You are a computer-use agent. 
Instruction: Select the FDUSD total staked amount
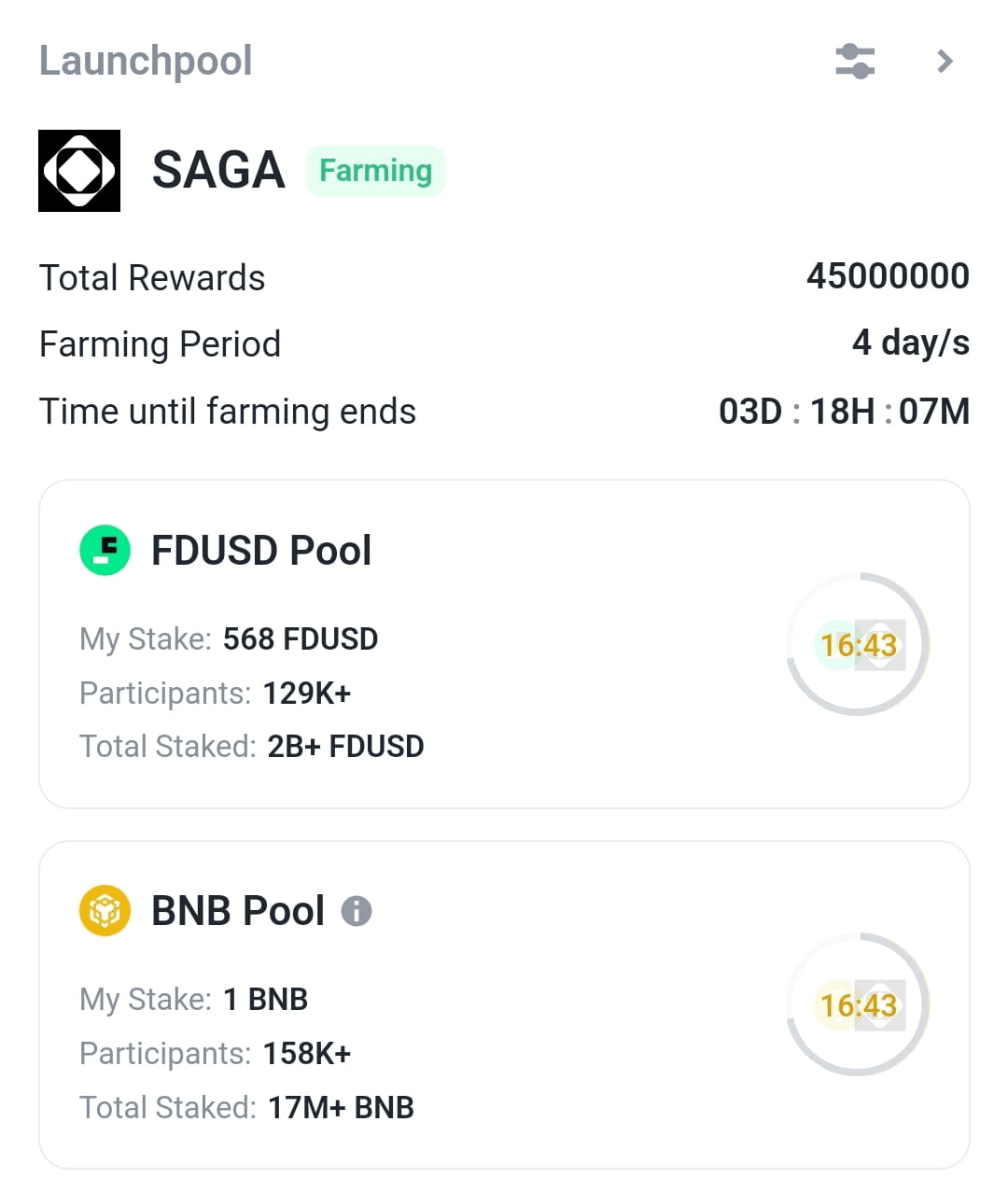pyautogui.click(x=345, y=747)
